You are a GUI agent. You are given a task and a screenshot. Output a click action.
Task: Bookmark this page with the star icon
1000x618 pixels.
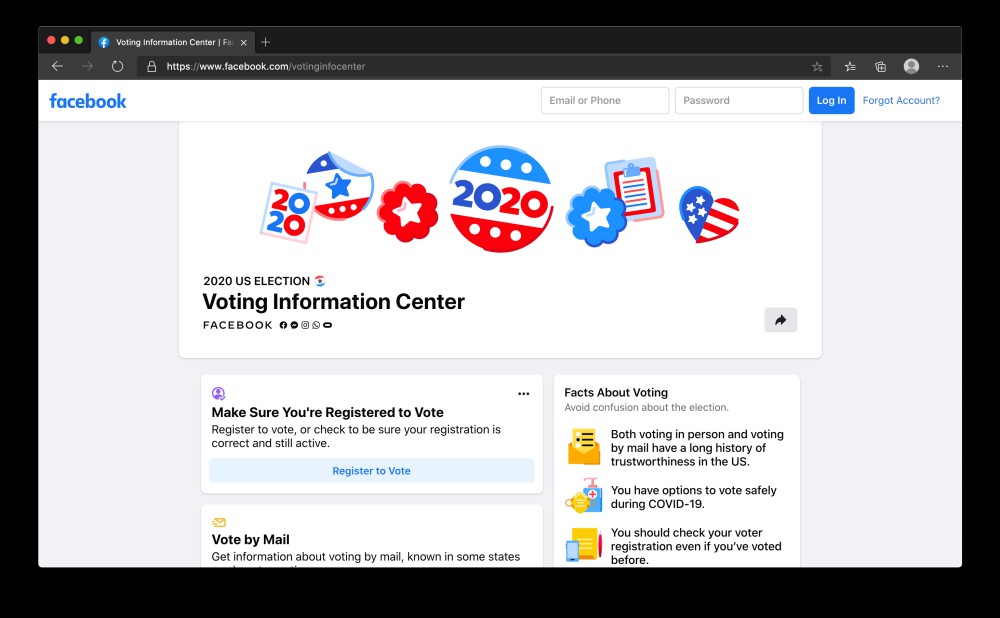click(x=817, y=66)
